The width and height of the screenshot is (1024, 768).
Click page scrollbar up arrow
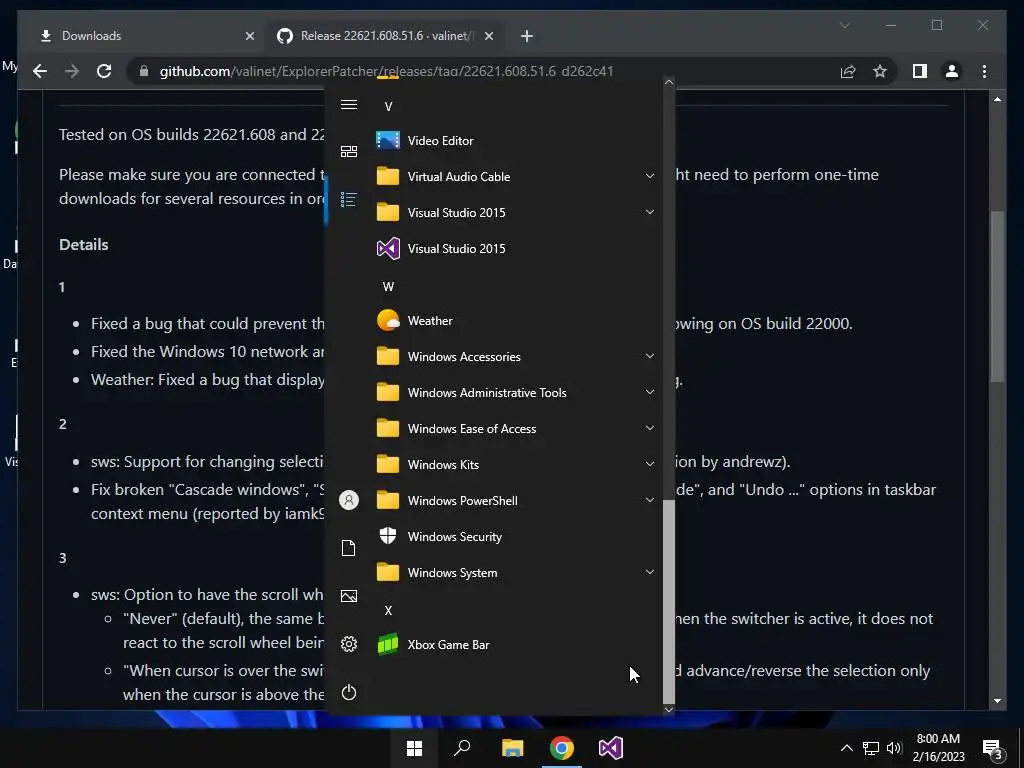(x=997, y=99)
